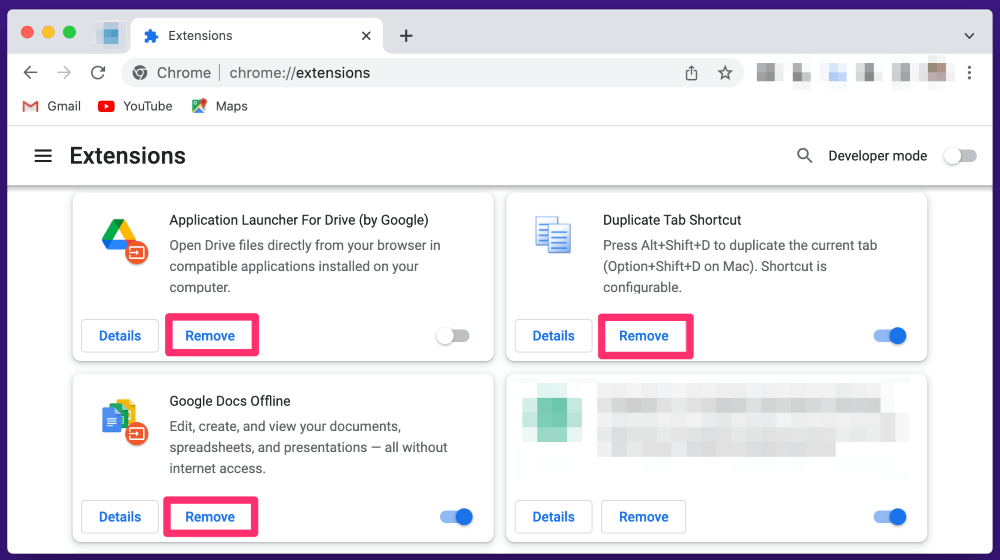
Task: Click the "Duplicate Tab Shortcut" title text
Action: pyautogui.click(x=672, y=220)
